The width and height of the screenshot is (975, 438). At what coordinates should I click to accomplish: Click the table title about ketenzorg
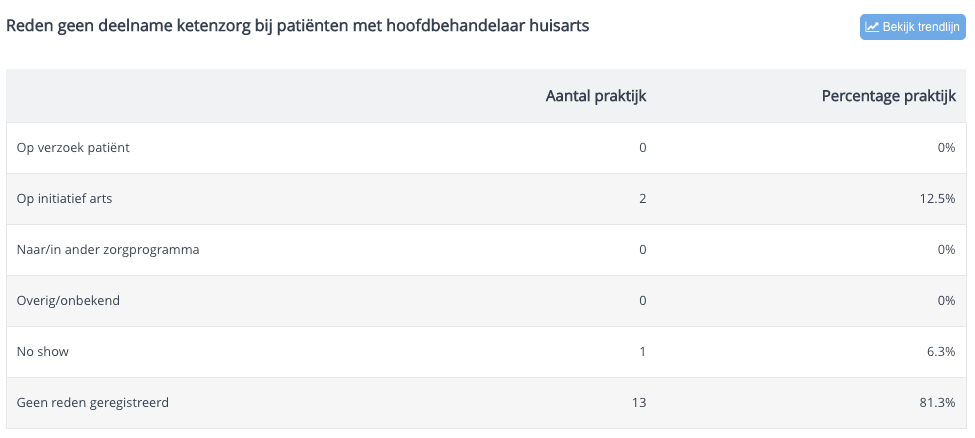coord(297,26)
